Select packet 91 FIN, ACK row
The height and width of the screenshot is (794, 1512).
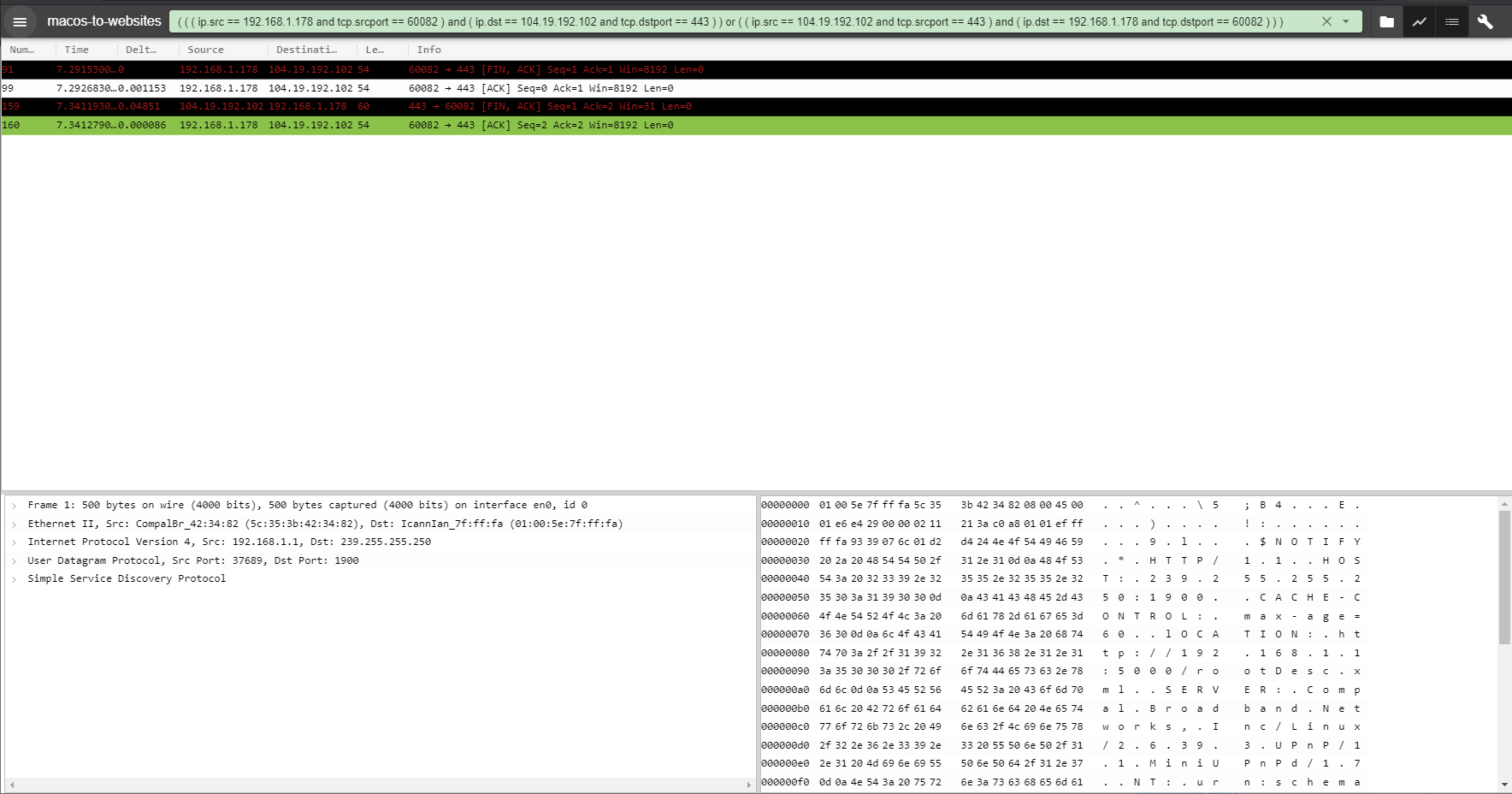(756, 69)
